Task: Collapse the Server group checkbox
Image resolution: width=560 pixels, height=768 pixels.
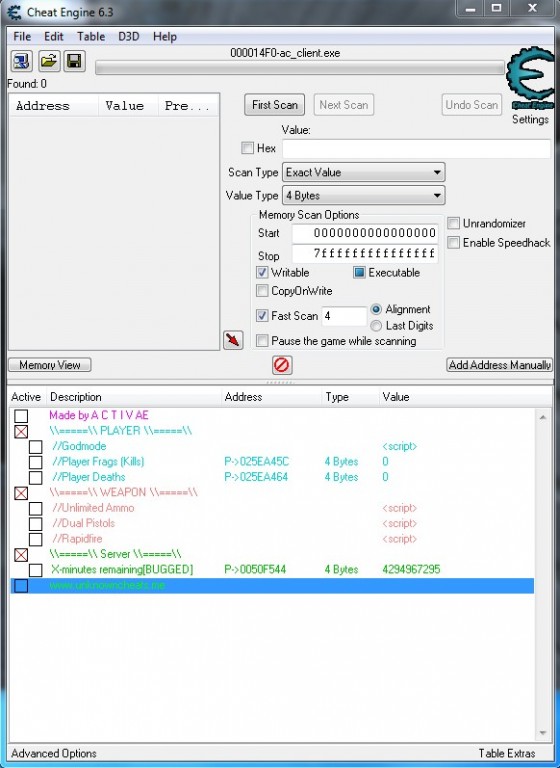Action: (x=21, y=555)
